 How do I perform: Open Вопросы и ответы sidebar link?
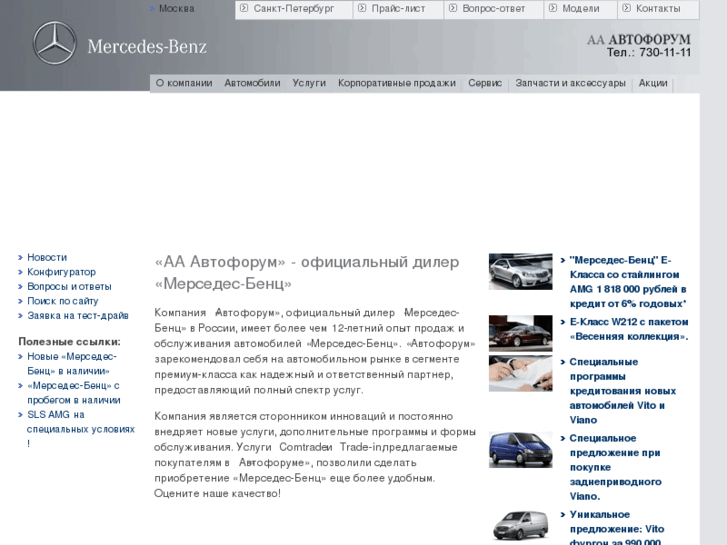(x=69, y=287)
